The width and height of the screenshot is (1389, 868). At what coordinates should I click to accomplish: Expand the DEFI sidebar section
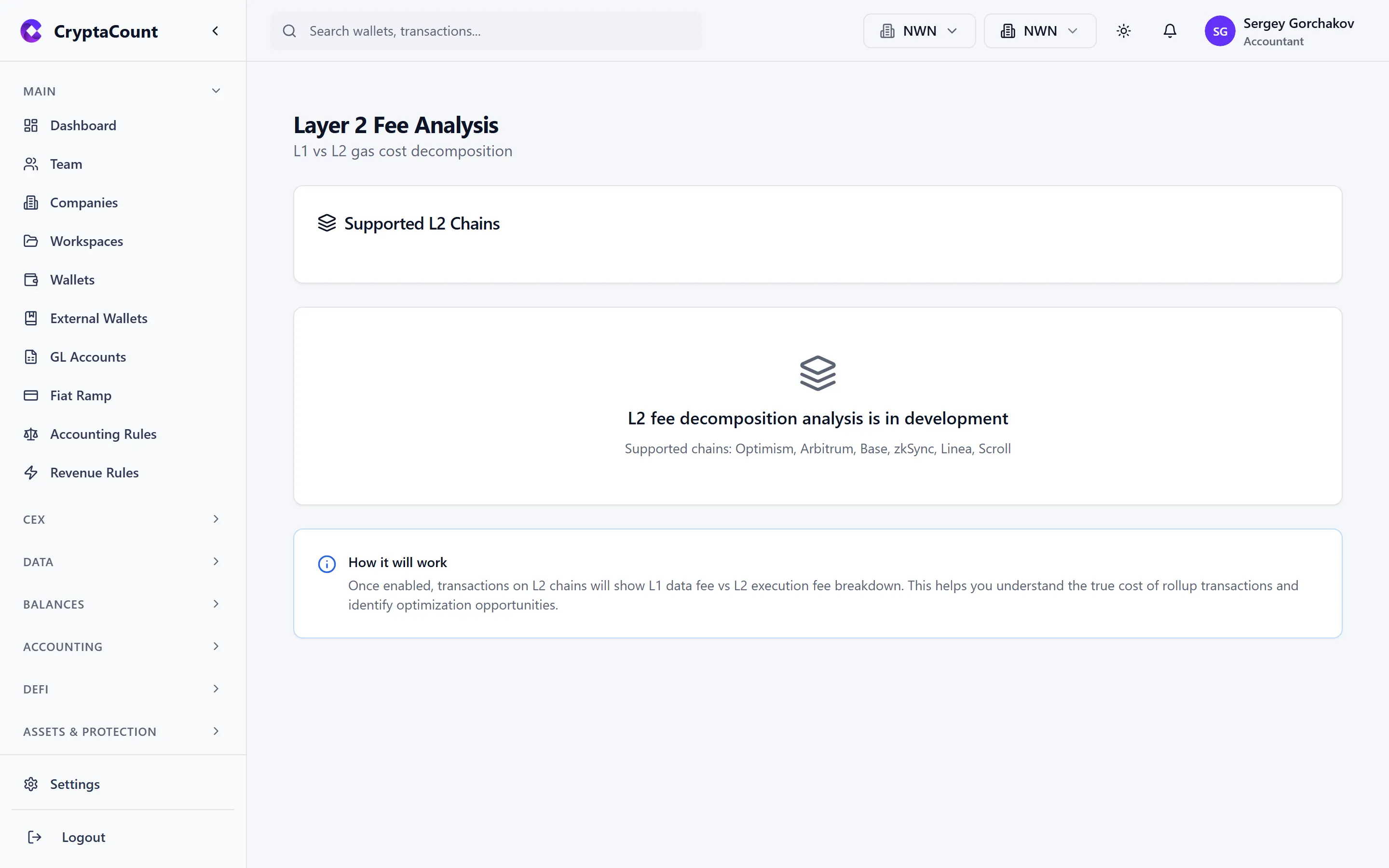[216, 689]
